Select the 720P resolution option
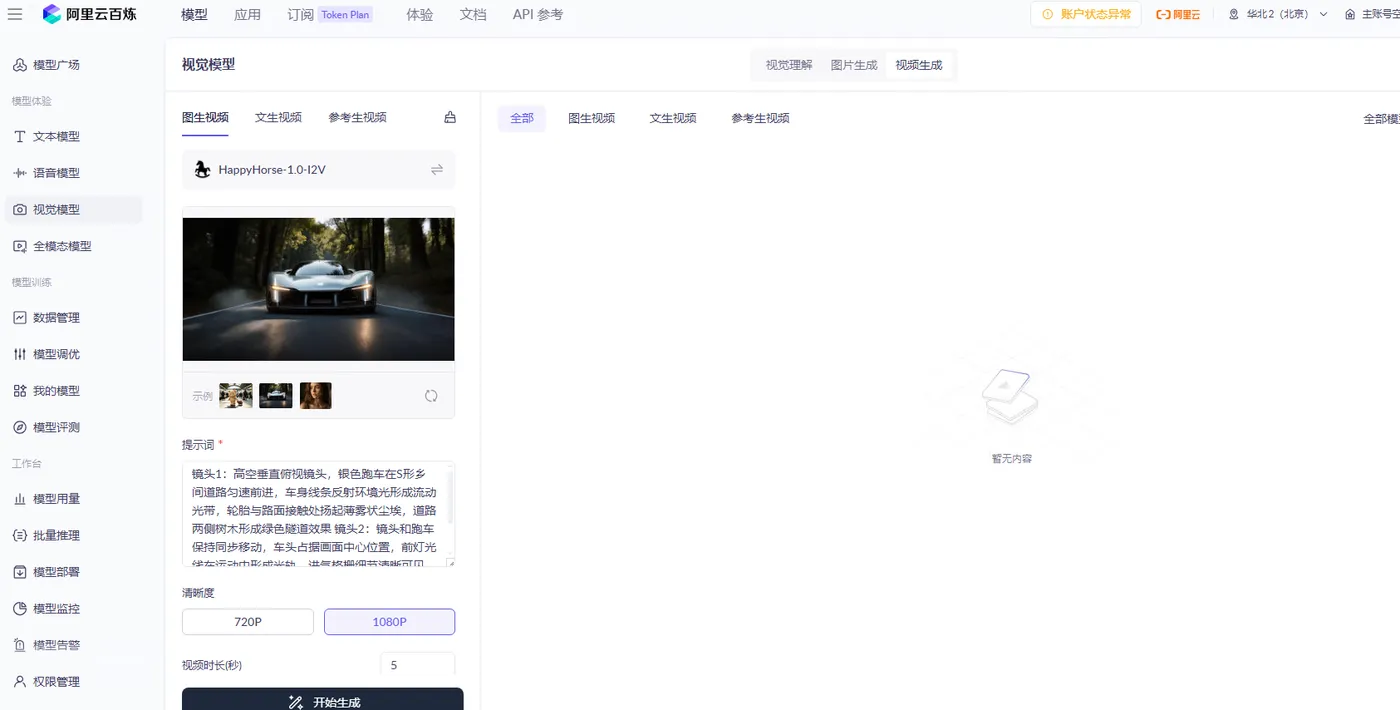This screenshot has height=710, width=1400. pos(247,621)
